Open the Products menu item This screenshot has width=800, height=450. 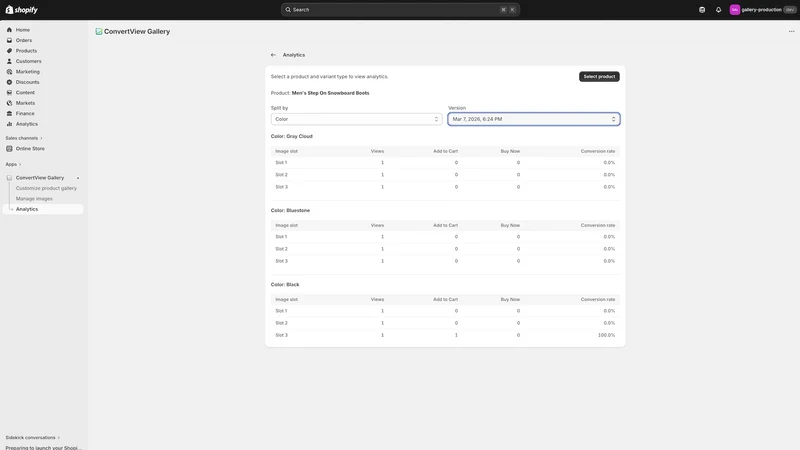(26, 51)
